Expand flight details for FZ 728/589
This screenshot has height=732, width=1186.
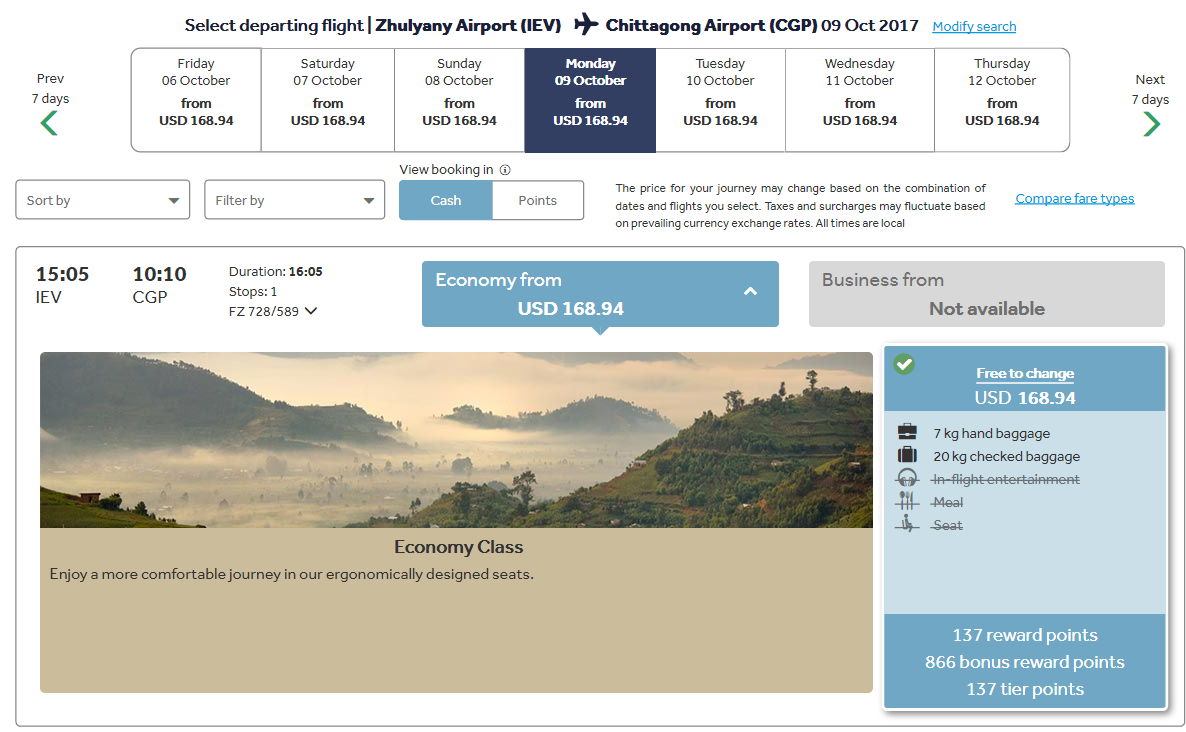click(x=311, y=311)
